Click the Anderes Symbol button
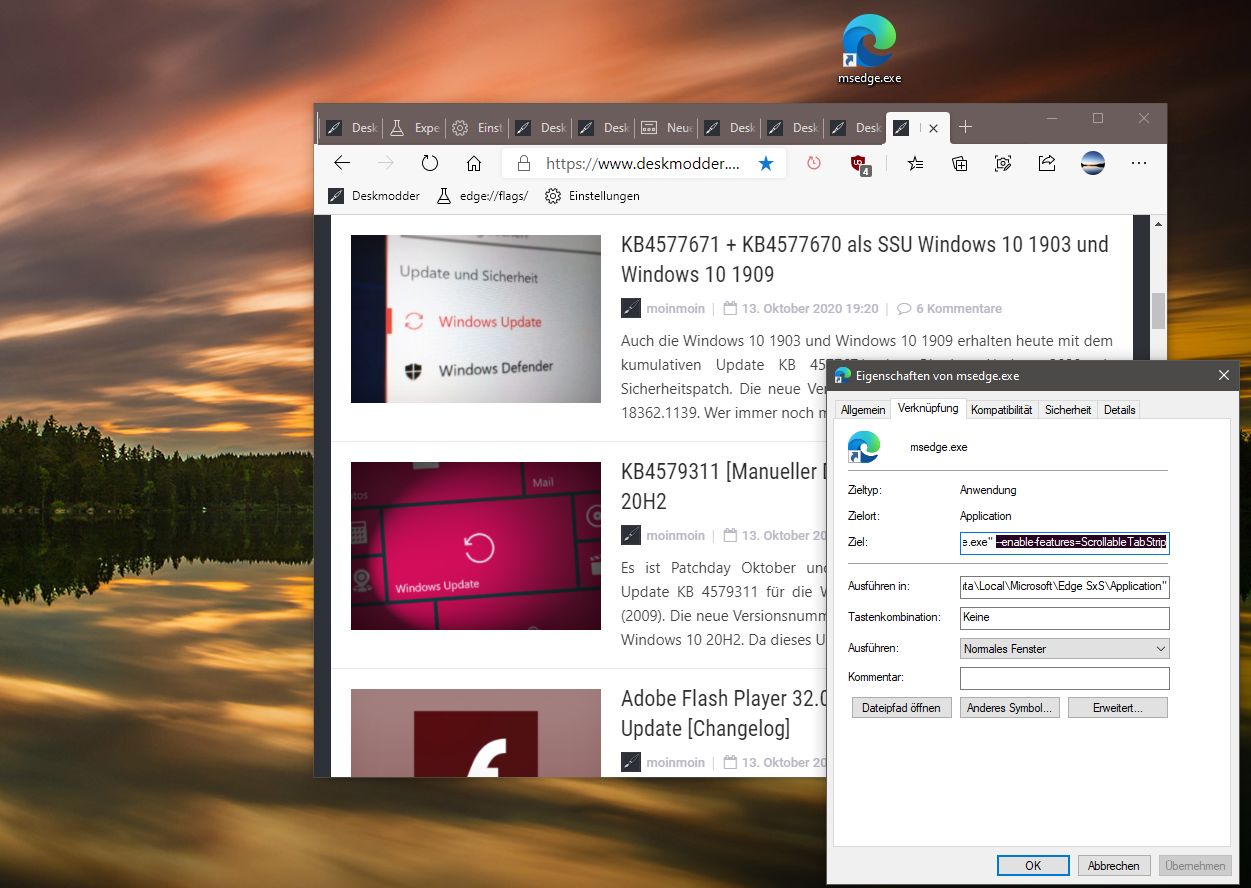 tap(1009, 707)
